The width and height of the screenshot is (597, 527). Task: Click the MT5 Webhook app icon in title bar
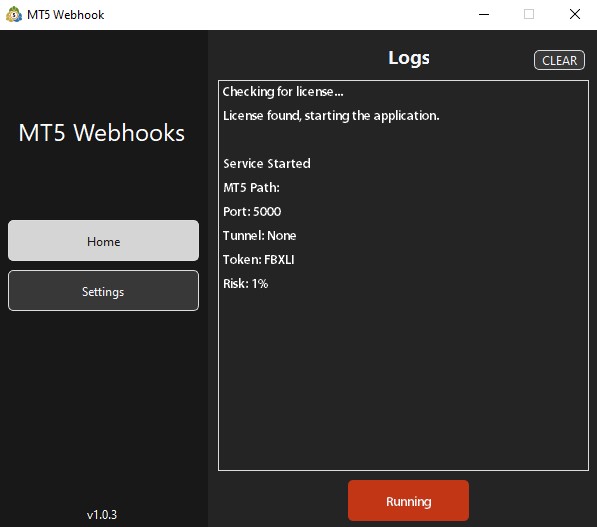pos(14,14)
